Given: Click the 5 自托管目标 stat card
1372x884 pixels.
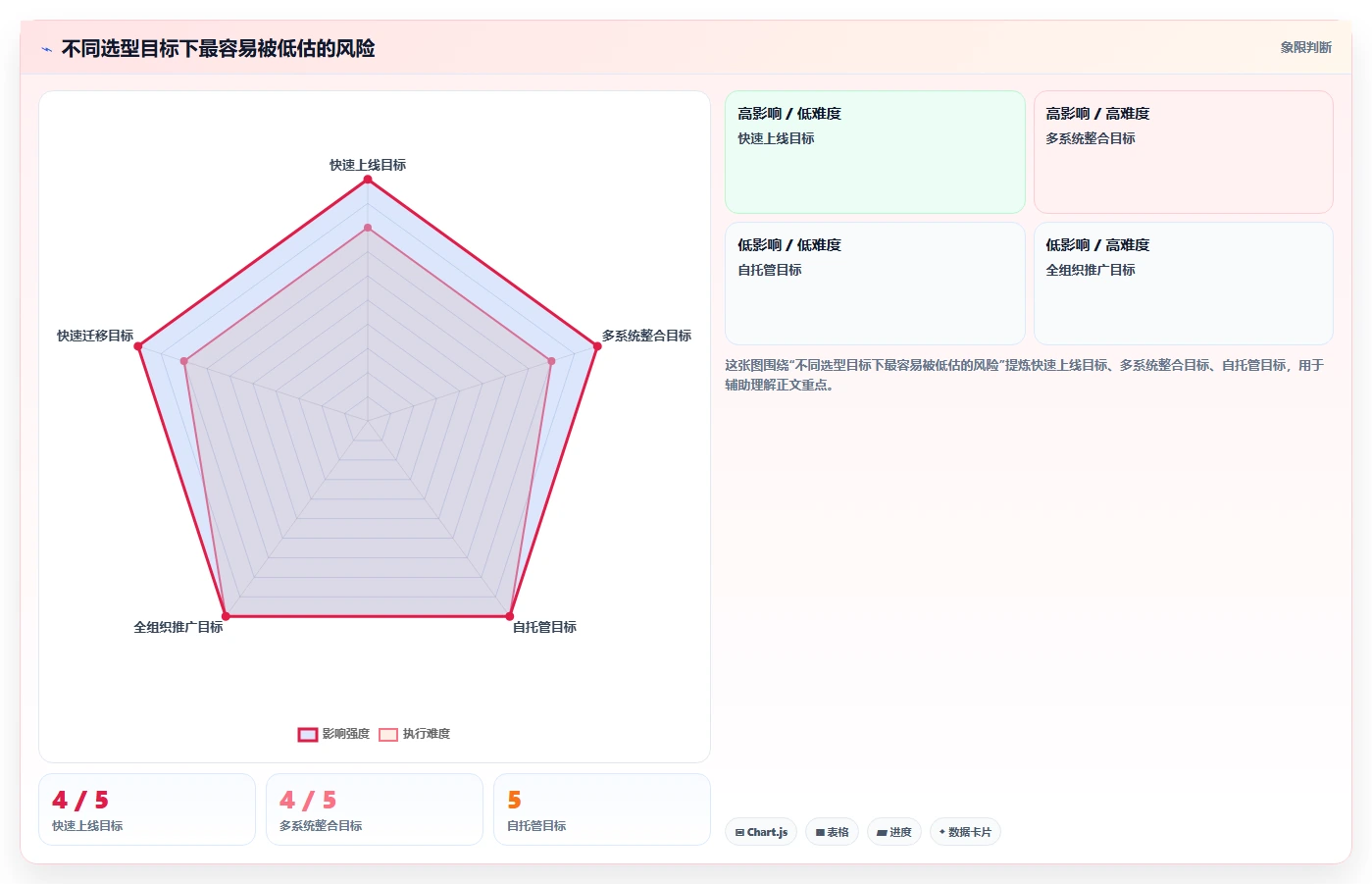Looking at the screenshot, I should point(602,809).
